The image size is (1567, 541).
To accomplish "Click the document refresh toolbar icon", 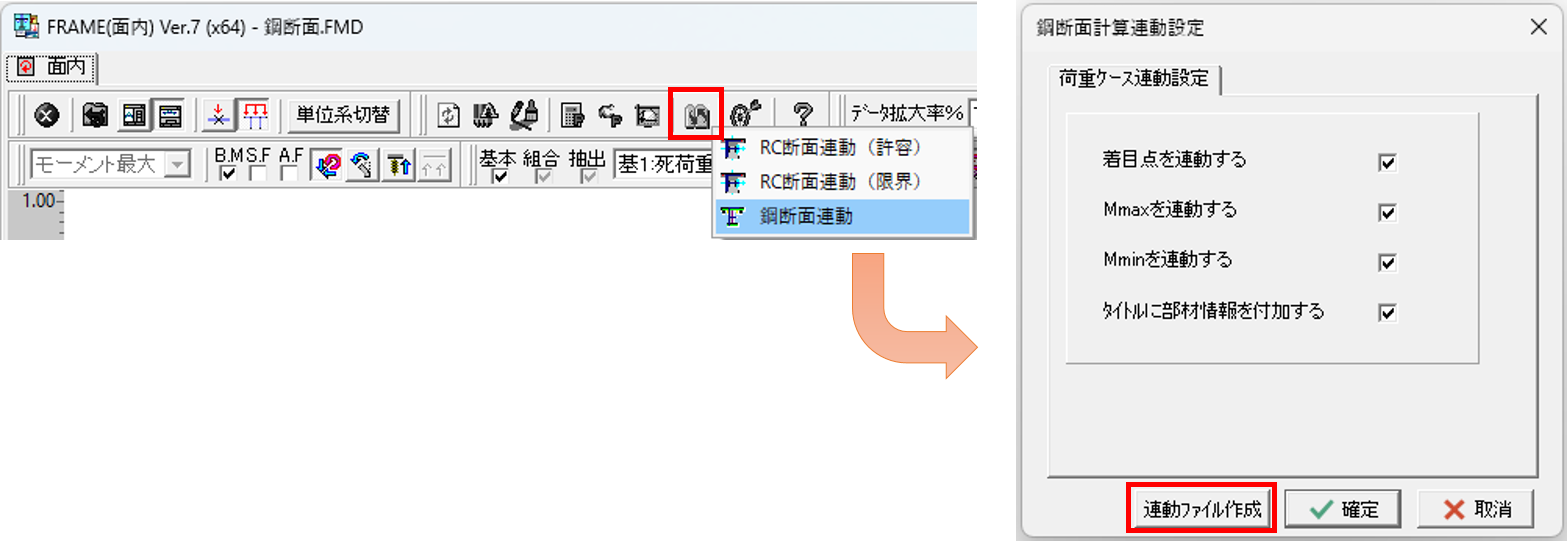I will pos(449,115).
